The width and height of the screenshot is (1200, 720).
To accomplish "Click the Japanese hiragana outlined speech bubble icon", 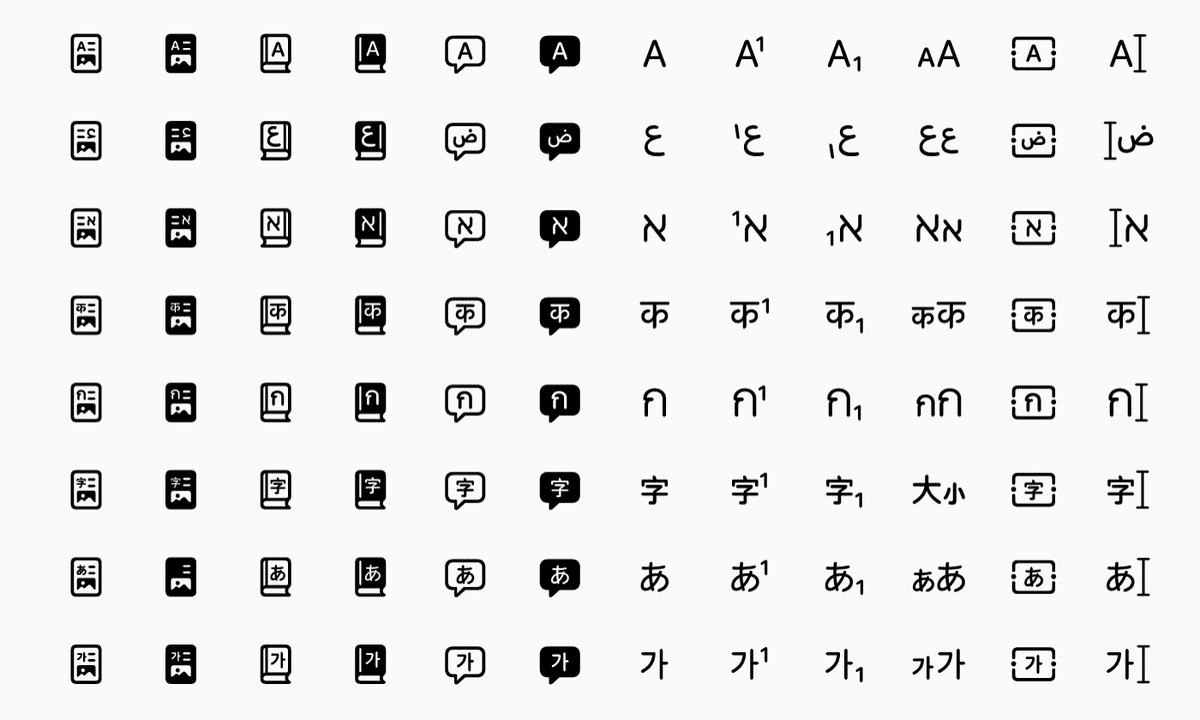I will [466, 578].
